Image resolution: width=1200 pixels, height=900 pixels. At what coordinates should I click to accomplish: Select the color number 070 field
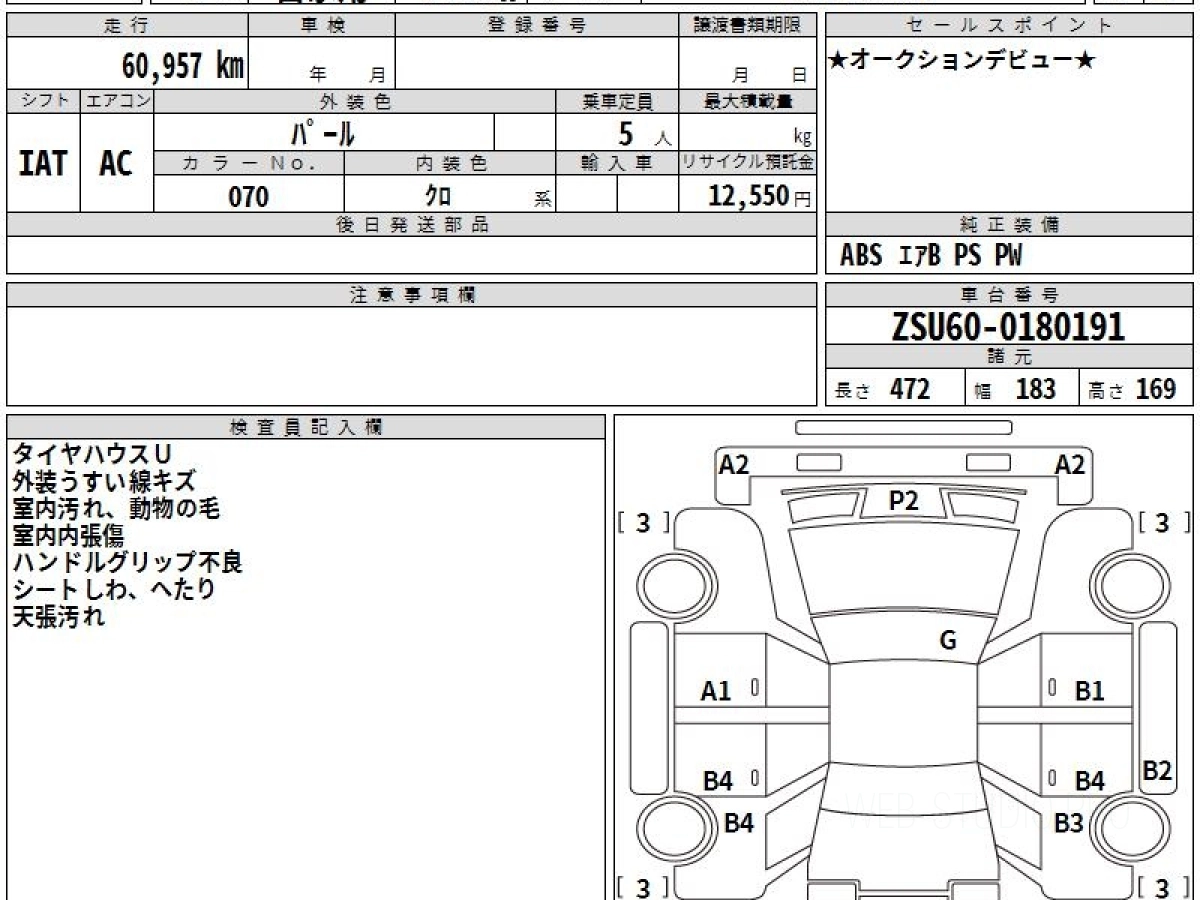[x=249, y=197]
